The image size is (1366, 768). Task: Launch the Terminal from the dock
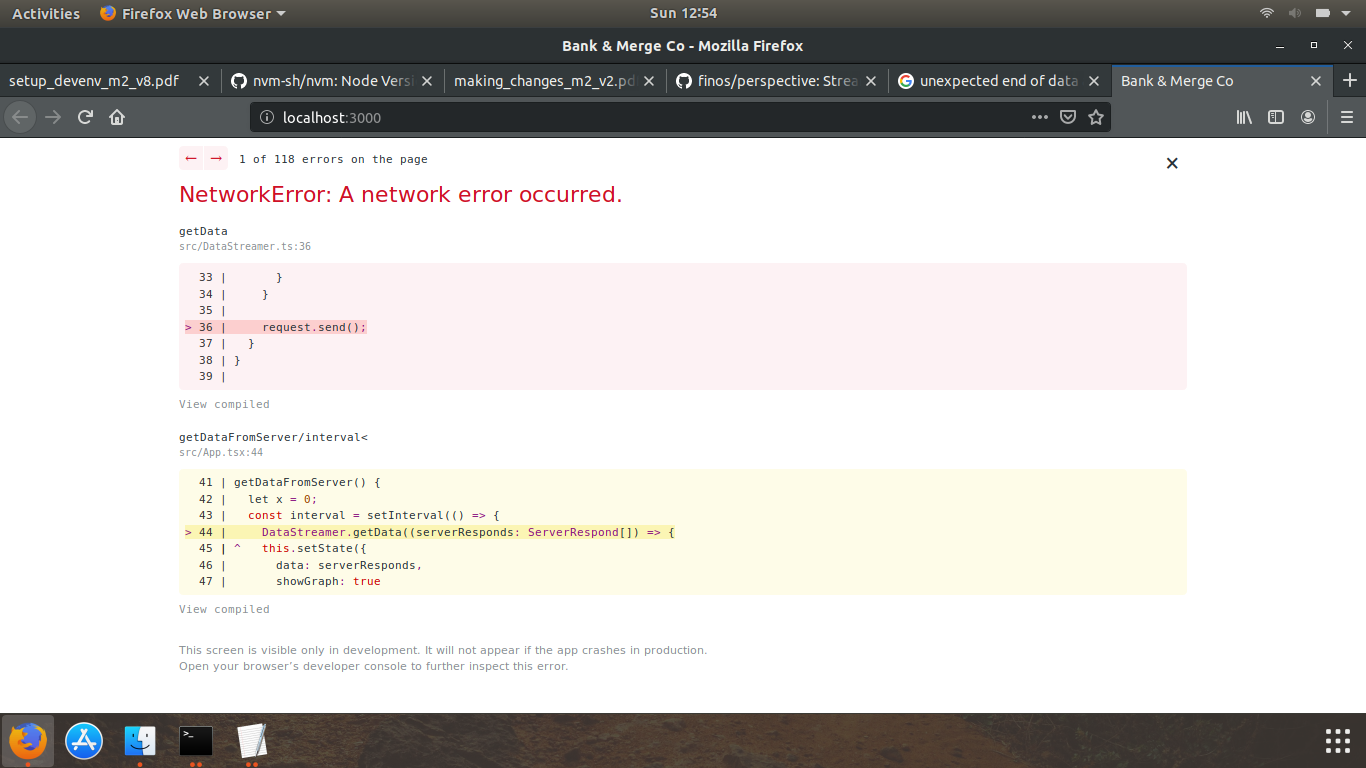(x=195, y=741)
